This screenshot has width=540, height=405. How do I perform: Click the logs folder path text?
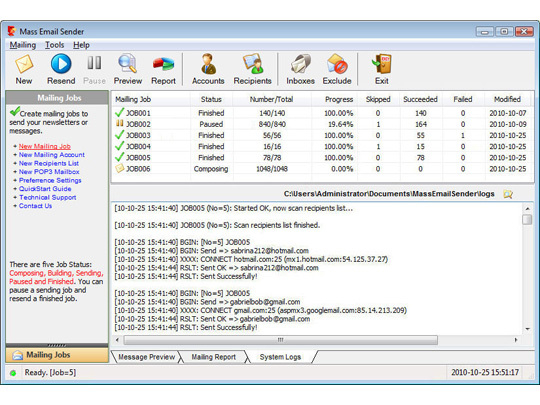(x=389, y=194)
